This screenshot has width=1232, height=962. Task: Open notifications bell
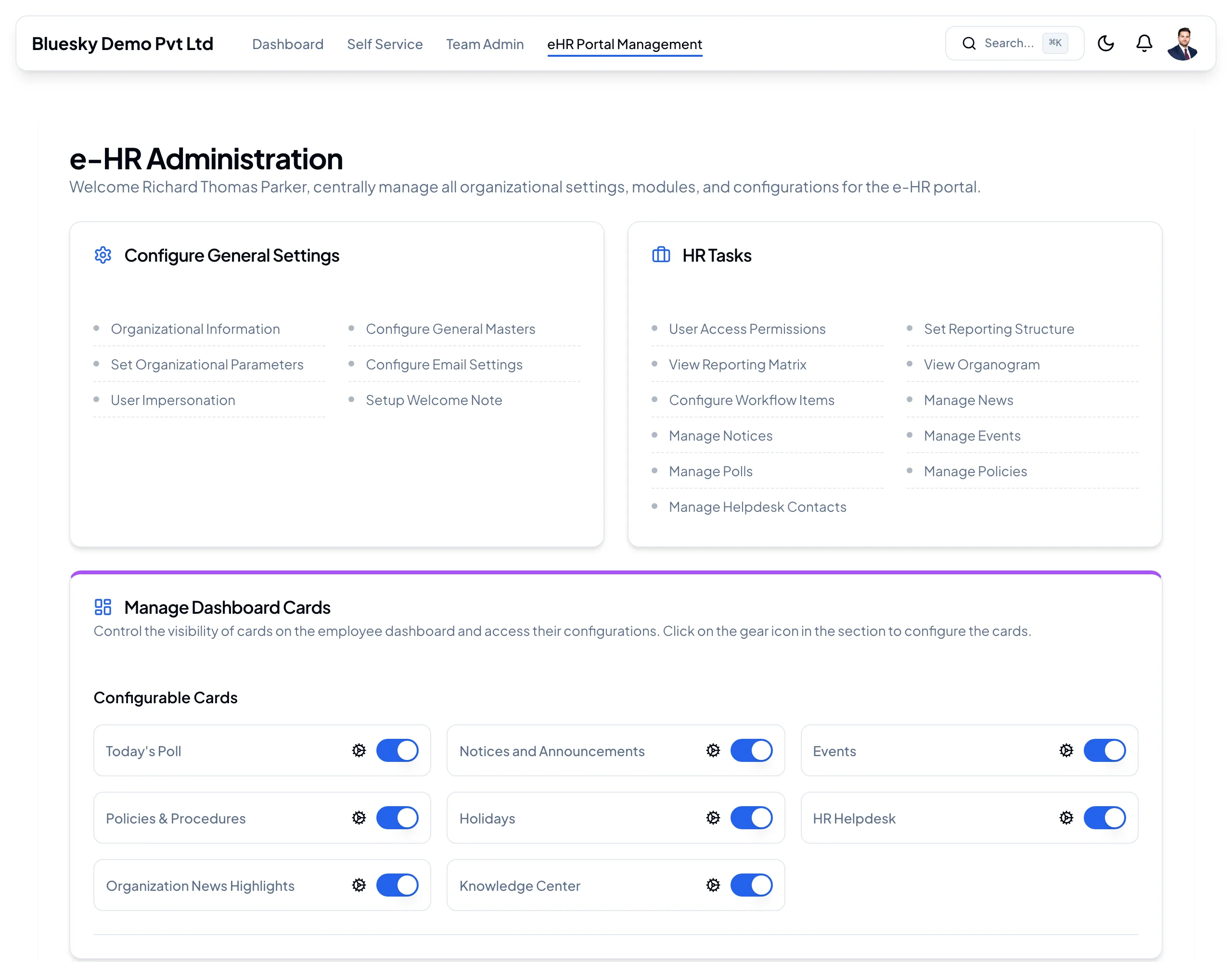[x=1144, y=43]
